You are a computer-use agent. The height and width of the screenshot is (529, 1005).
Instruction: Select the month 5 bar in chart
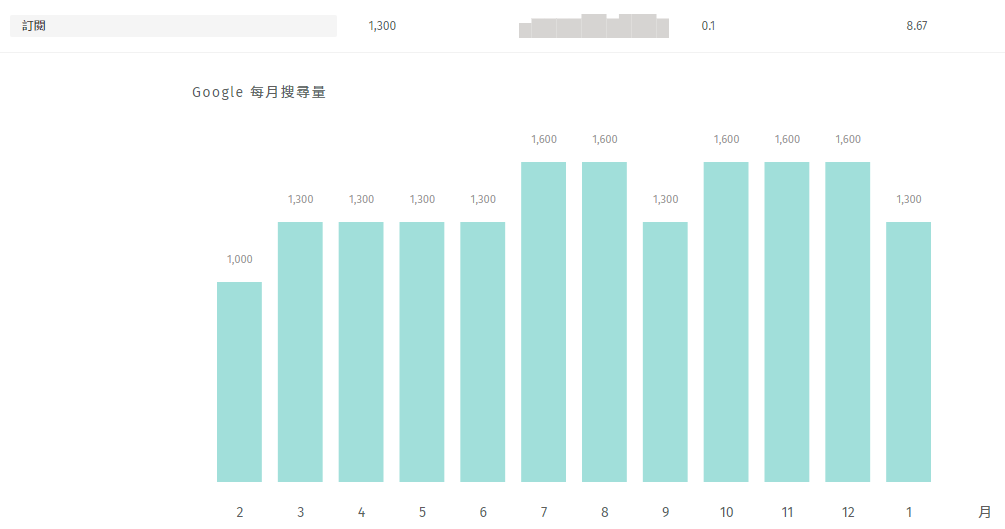pos(422,352)
